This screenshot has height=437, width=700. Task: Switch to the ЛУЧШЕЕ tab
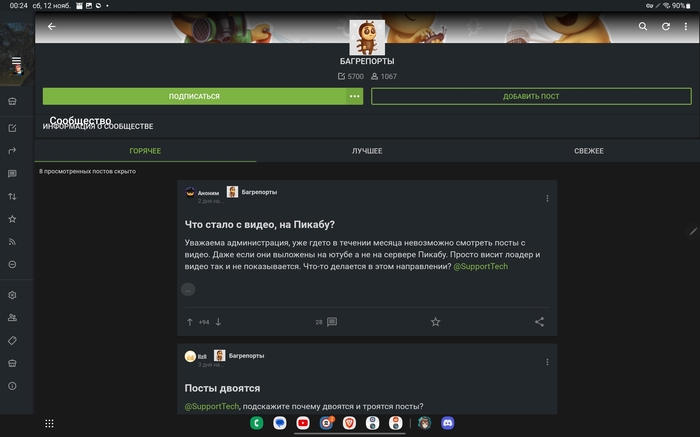point(367,151)
